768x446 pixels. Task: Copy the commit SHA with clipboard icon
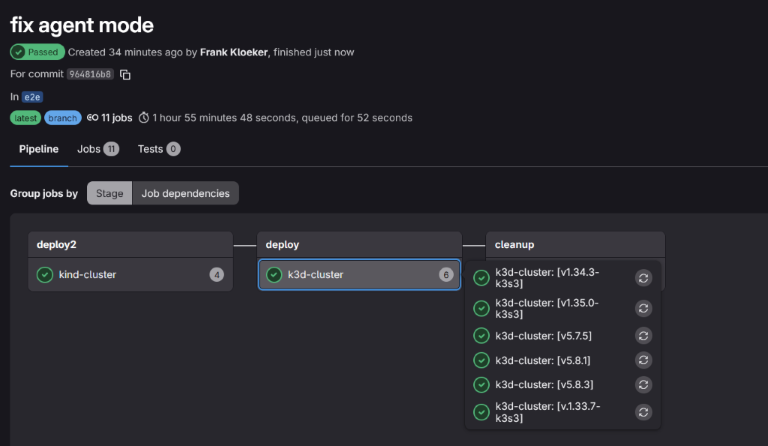coord(126,74)
